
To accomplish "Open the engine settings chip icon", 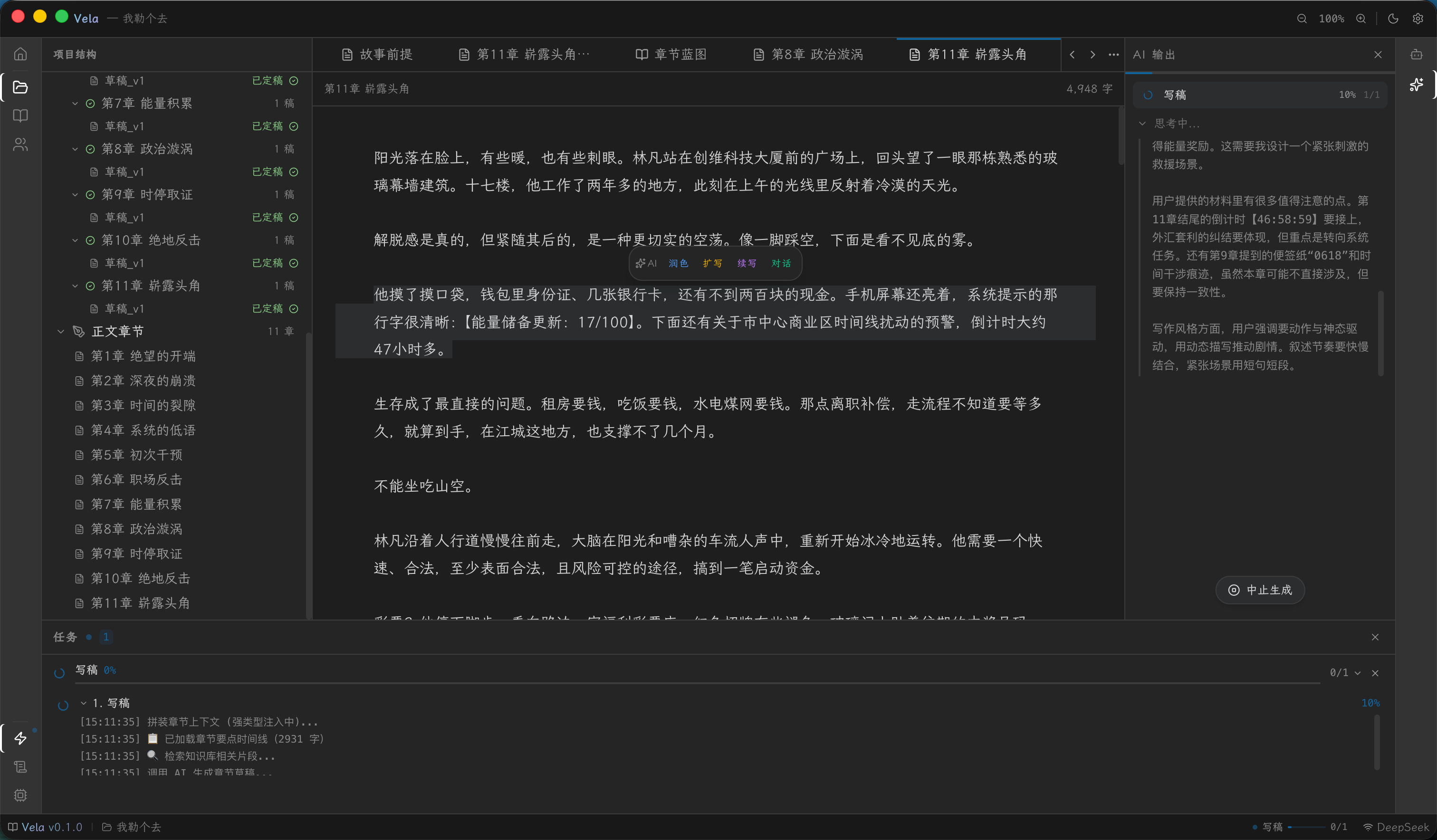I will (20, 795).
